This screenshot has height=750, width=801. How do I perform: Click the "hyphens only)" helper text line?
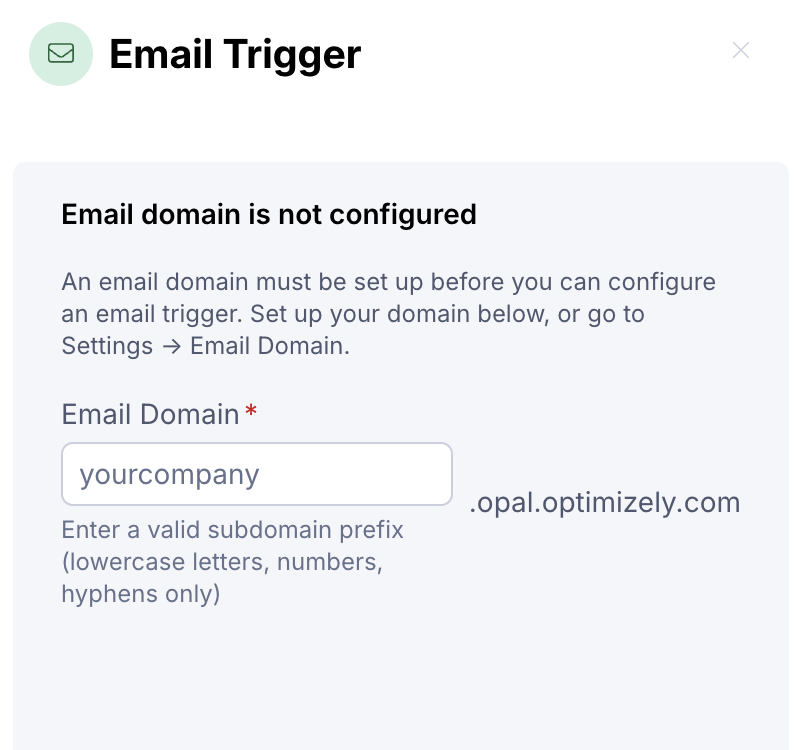click(x=141, y=594)
